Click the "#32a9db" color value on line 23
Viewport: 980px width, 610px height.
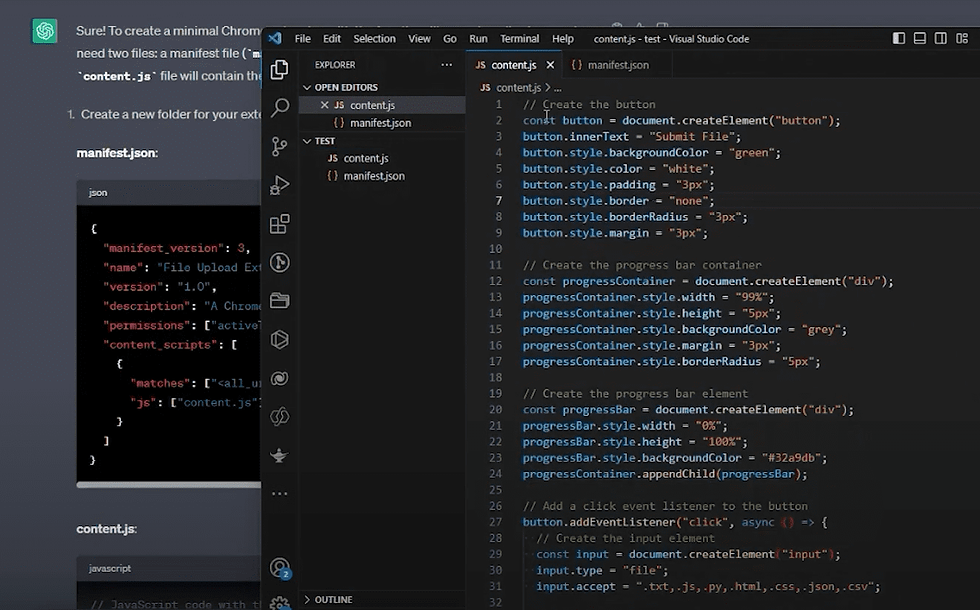pyautogui.click(x=791, y=458)
